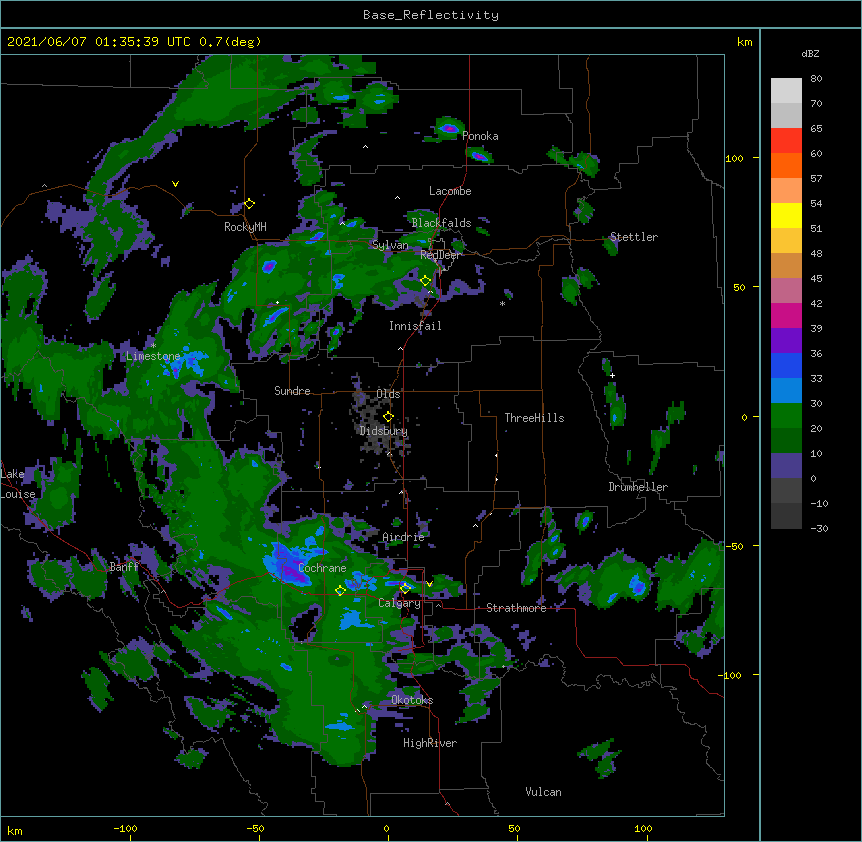Click the 100 tick on the right axis
The height and width of the screenshot is (842, 862).
(x=734, y=158)
